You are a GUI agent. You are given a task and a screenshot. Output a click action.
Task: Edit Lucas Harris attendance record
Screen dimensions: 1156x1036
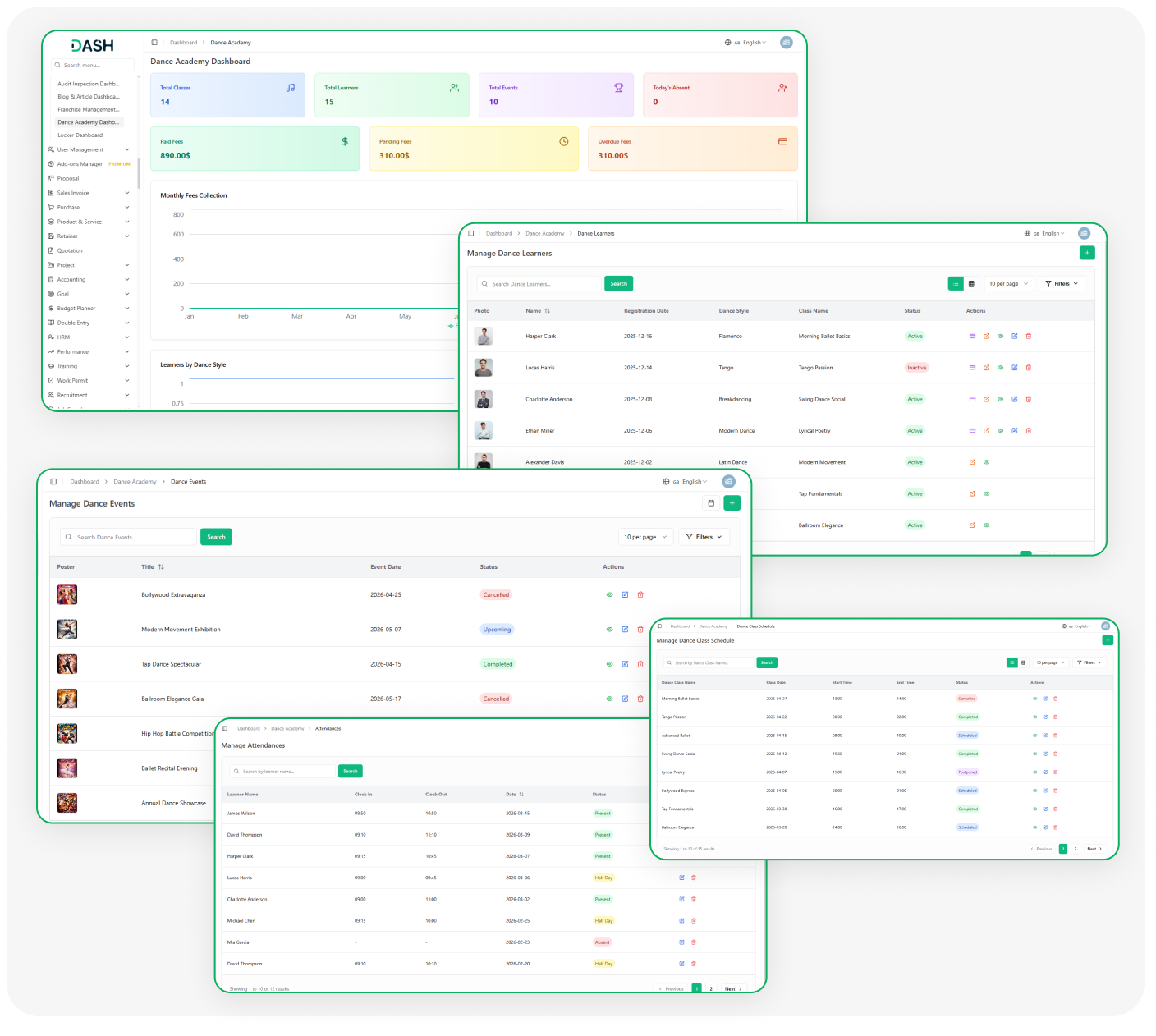pyautogui.click(x=681, y=878)
